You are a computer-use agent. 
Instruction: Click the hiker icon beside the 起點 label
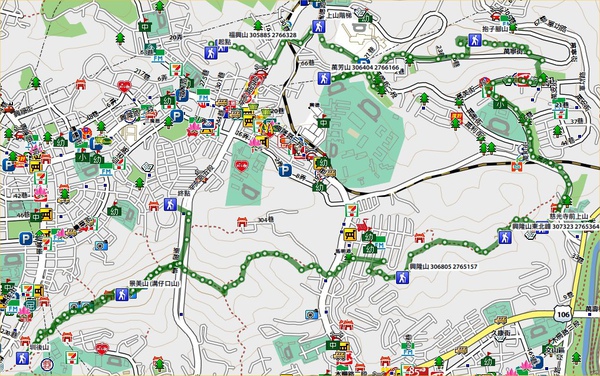[211, 53]
